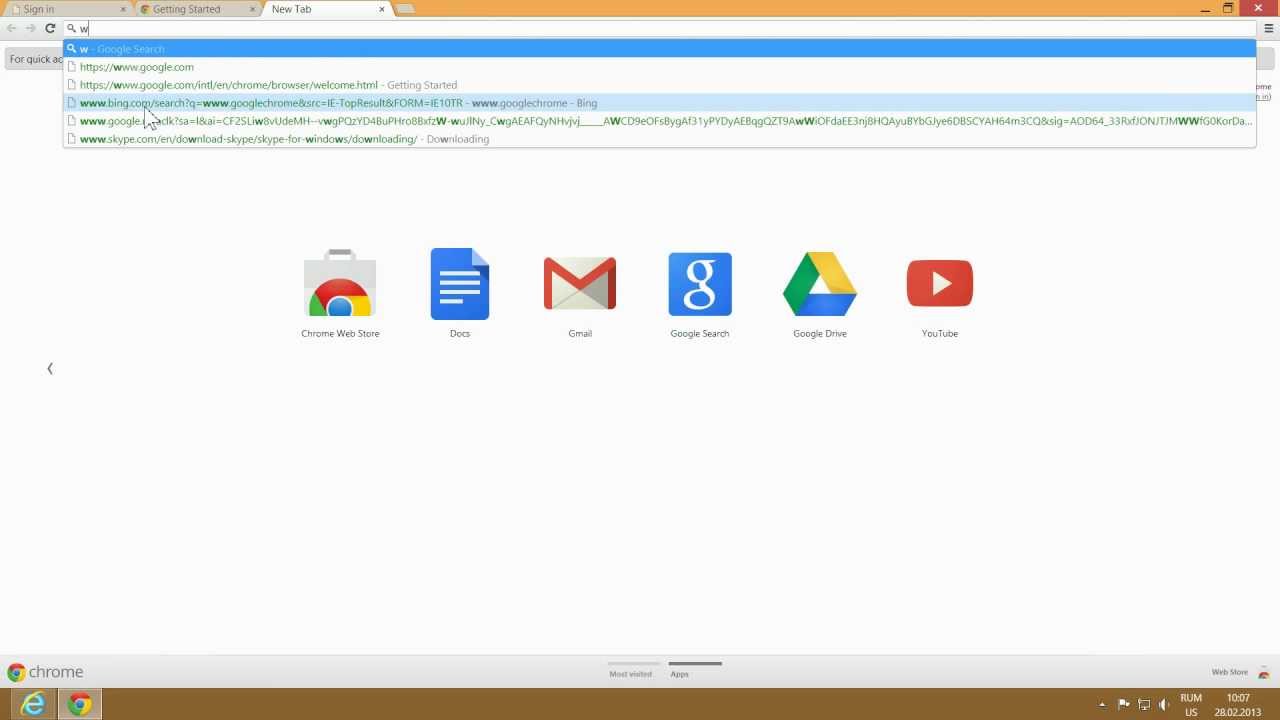Click the new tab button
This screenshot has height=720, width=1280.
pyautogui.click(x=405, y=9)
